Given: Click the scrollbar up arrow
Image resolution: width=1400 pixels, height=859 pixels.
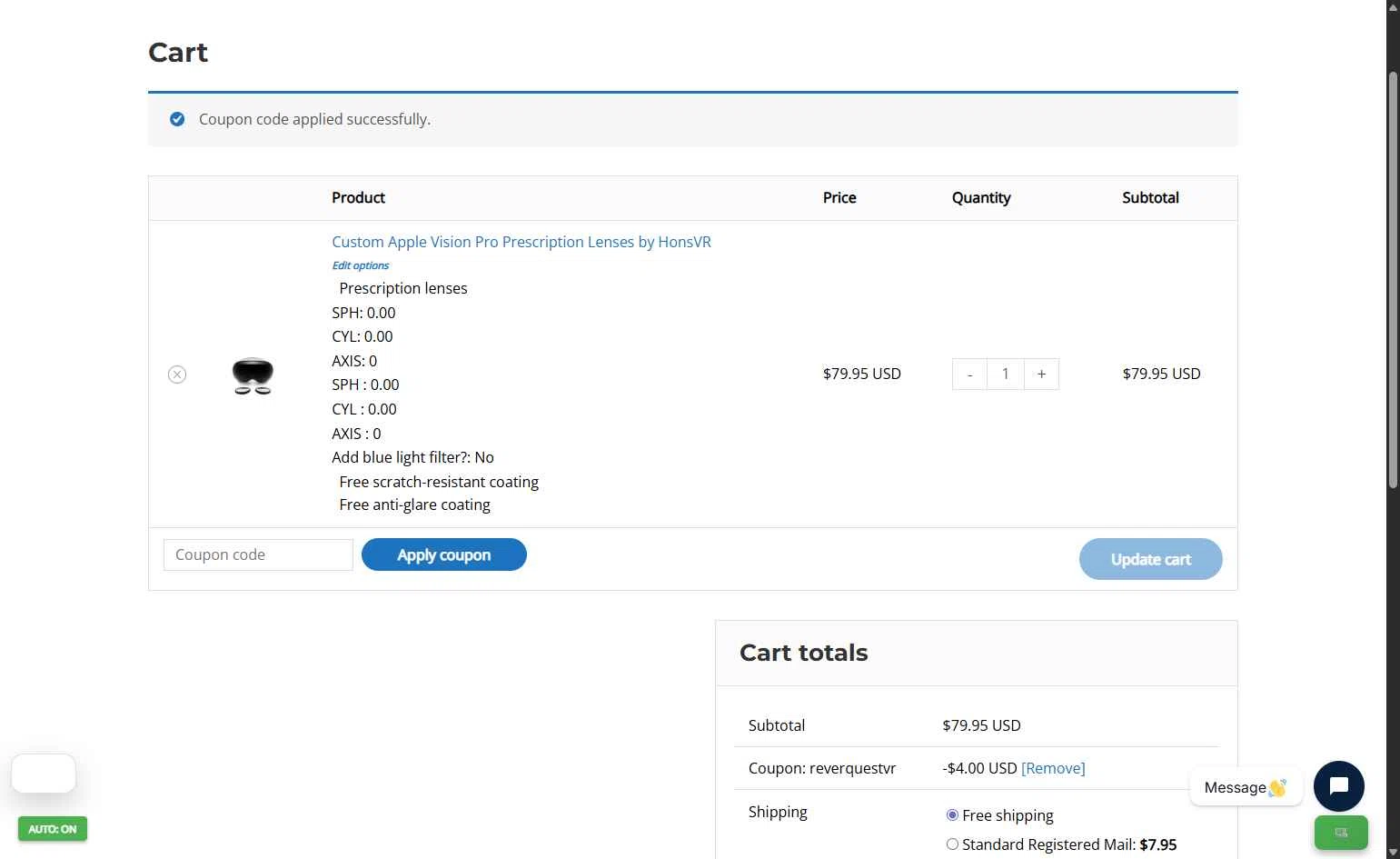Looking at the screenshot, I should pos(1393,6).
